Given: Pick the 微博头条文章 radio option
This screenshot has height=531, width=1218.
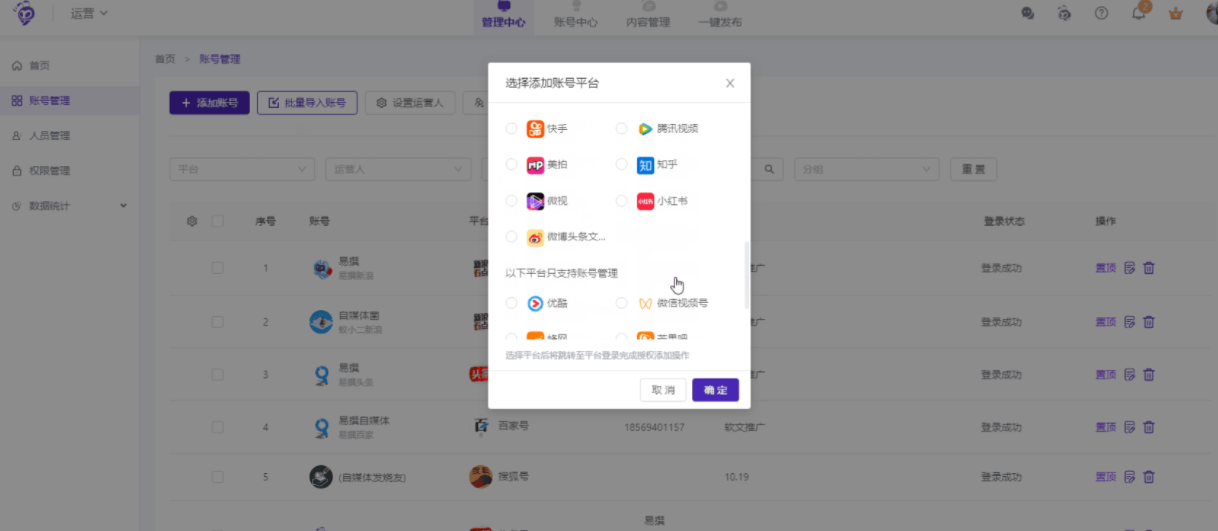Looking at the screenshot, I should tap(512, 237).
